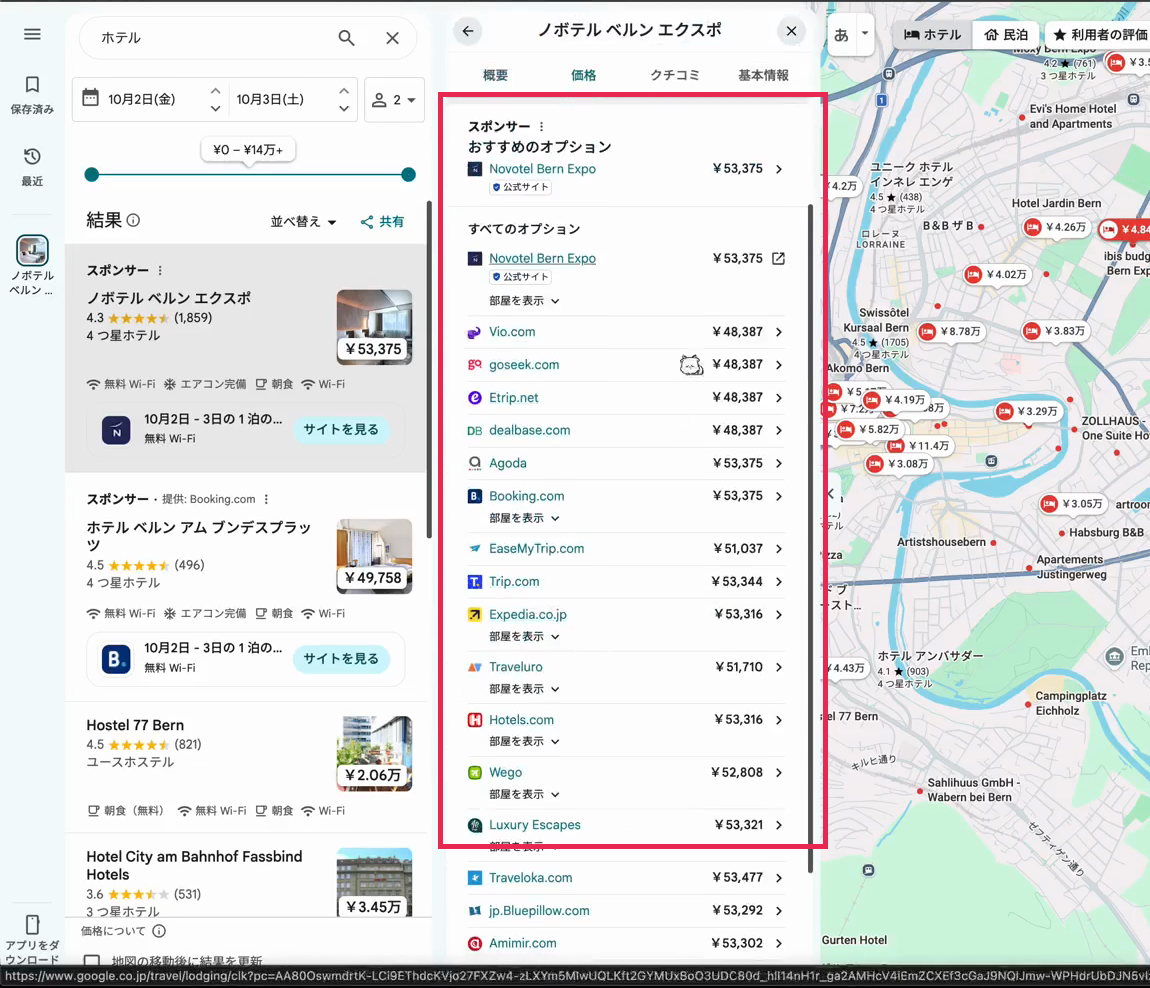Switch to the 価格 tab
Screen dimensions: 1150x988
(x=584, y=75)
